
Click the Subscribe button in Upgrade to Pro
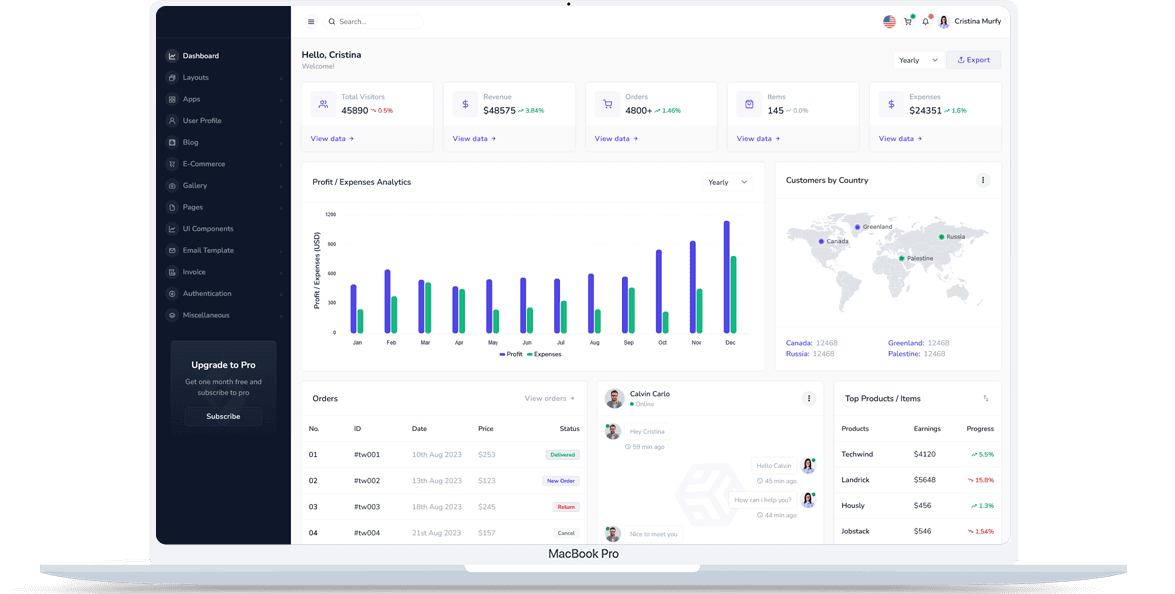[x=222, y=417]
